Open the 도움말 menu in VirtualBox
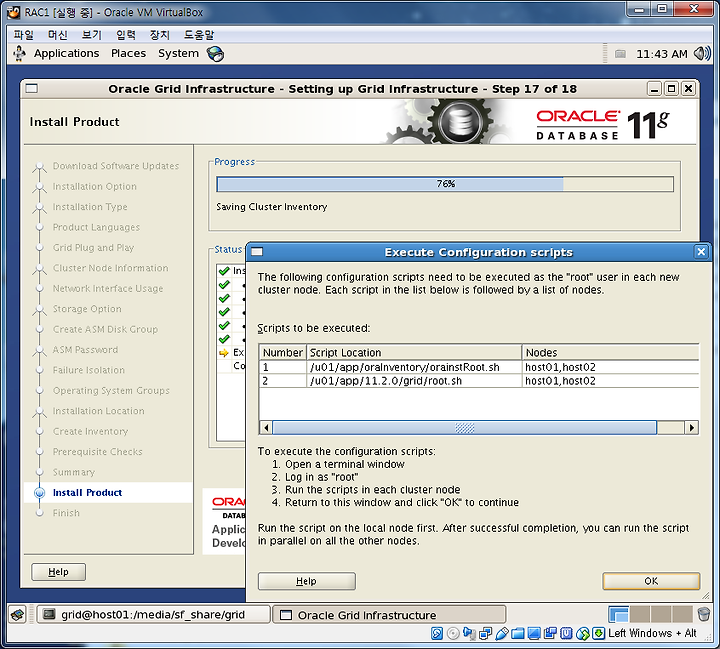The width and height of the screenshot is (720, 649). 199,34
